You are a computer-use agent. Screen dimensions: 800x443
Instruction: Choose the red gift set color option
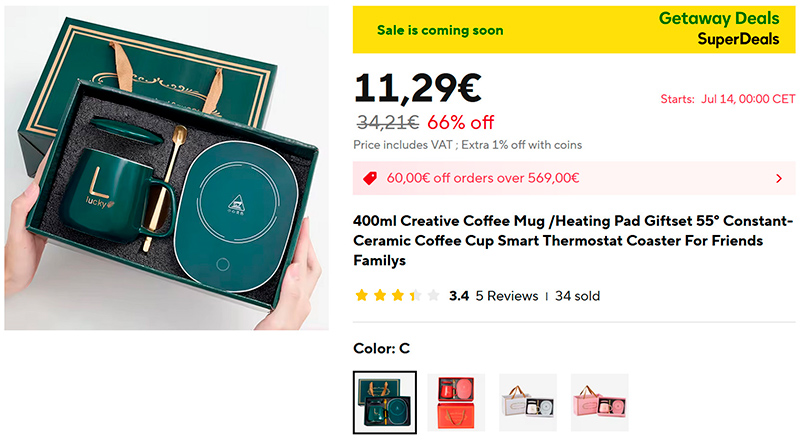point(456,404)
